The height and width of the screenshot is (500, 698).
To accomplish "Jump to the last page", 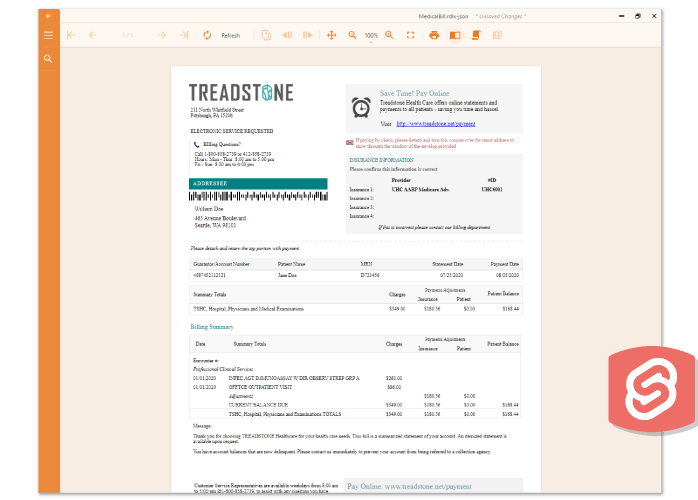I will [x=183, y=35].
